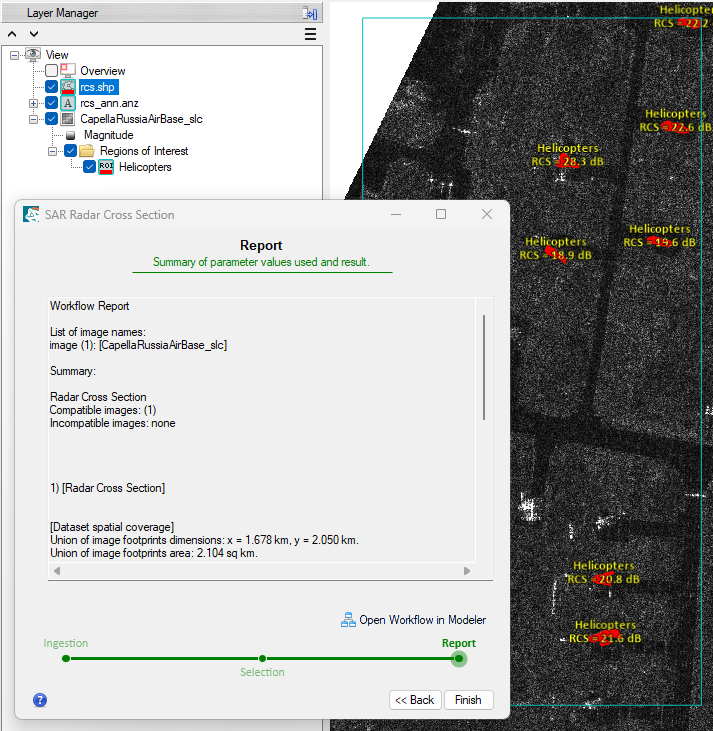Image resolution: width=713 pixels, height=731 pixels.
Task: Collapse the CapellaRussiaAirBase_slc tree node
Action: click(34, 119)
